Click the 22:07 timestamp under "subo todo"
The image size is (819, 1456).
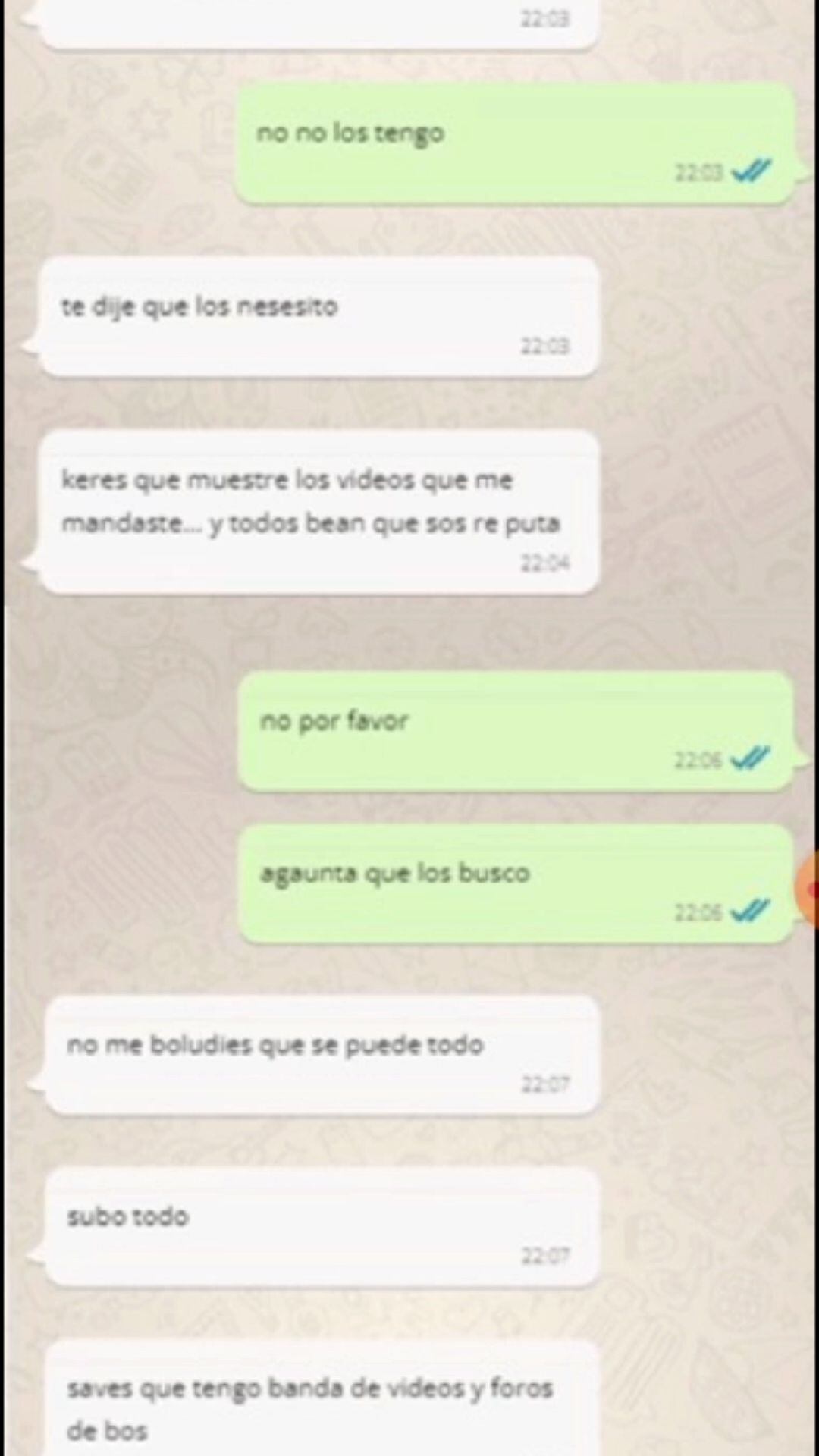544,1256
